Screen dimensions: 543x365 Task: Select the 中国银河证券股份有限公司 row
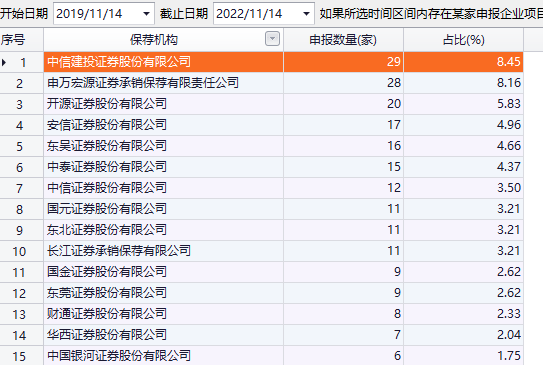click(x=261, y=356)
